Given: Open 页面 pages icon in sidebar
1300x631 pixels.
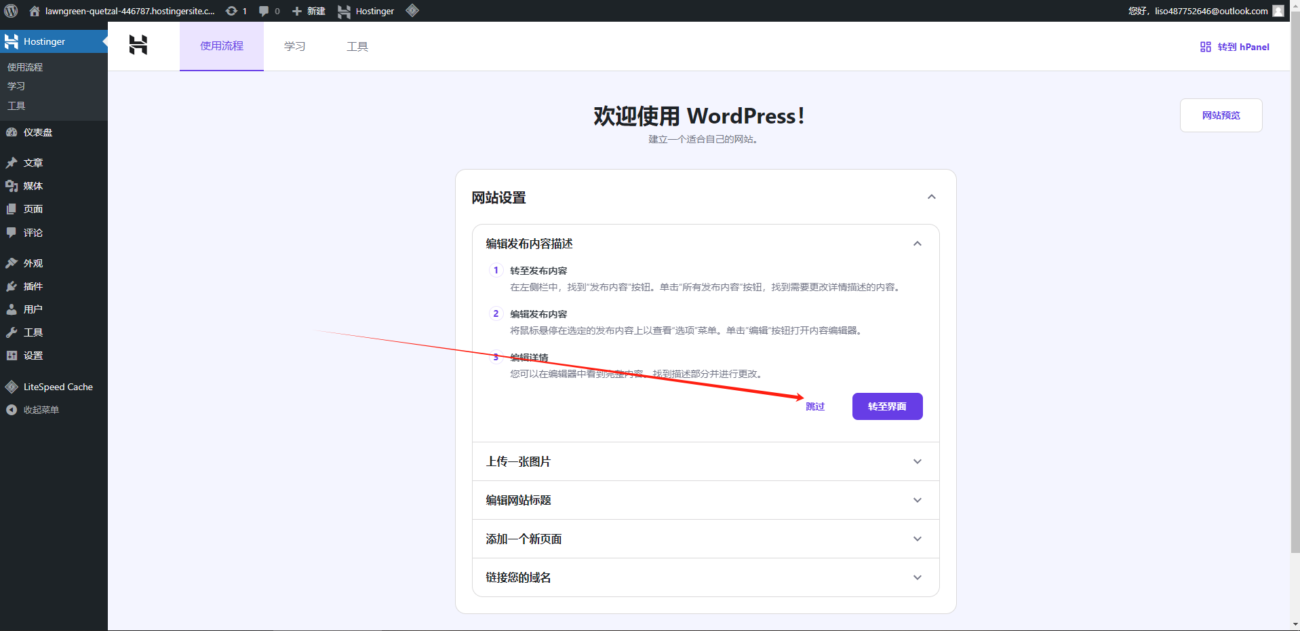Looking at the screenshot, I should coord(12,209).
